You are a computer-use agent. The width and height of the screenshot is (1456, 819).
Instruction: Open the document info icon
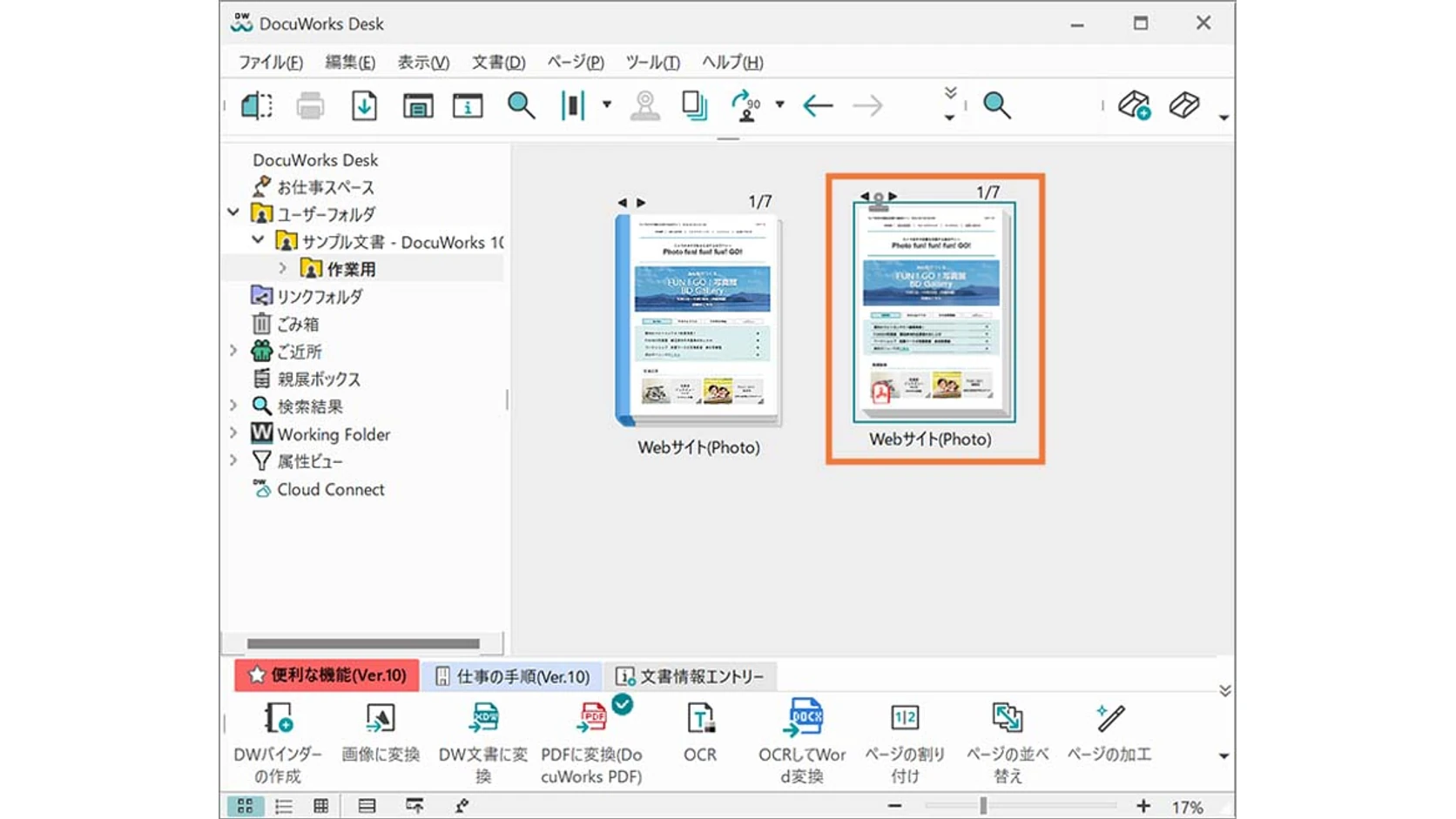point(468,105)
